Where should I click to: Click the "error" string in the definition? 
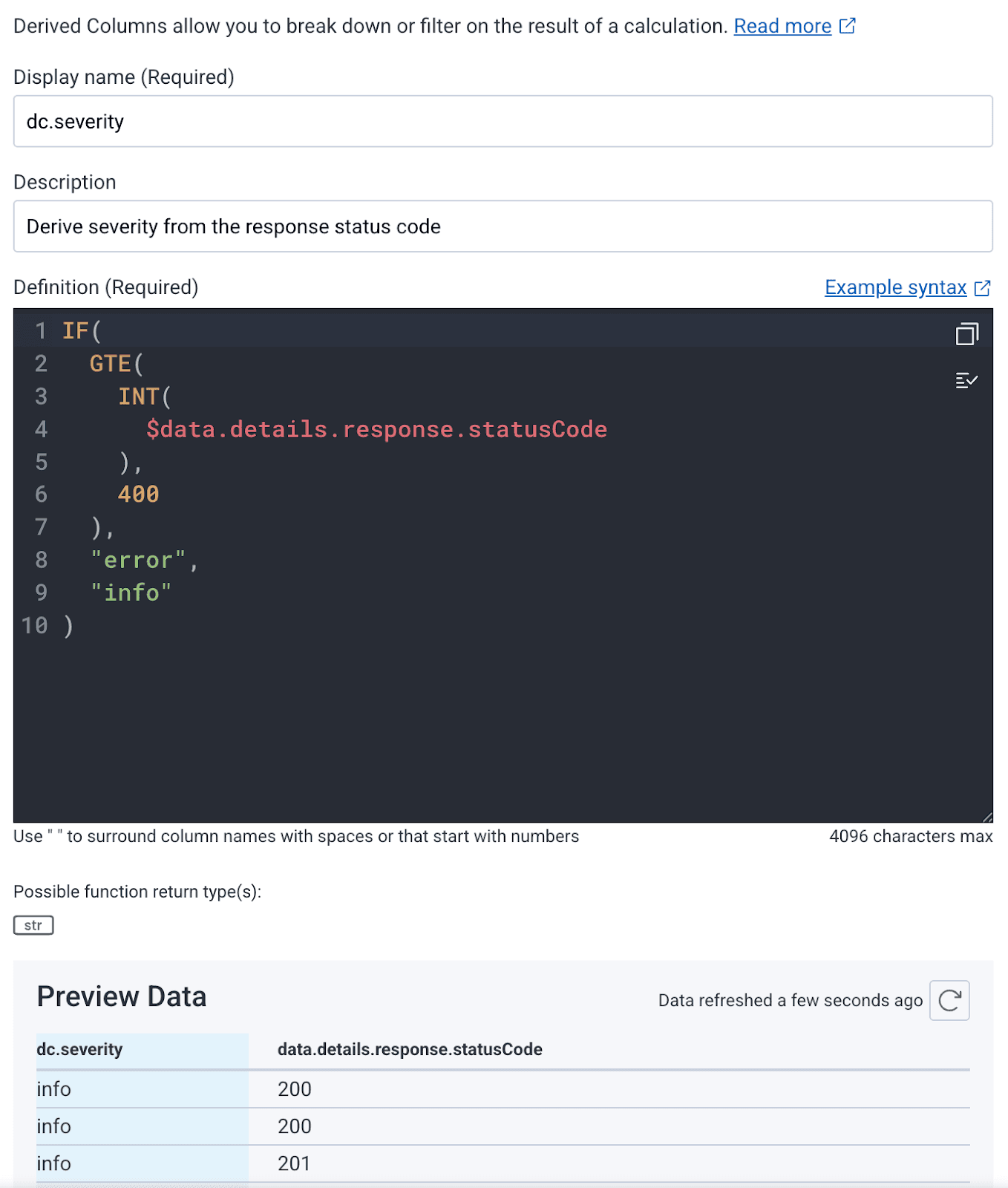click(138, 560)
